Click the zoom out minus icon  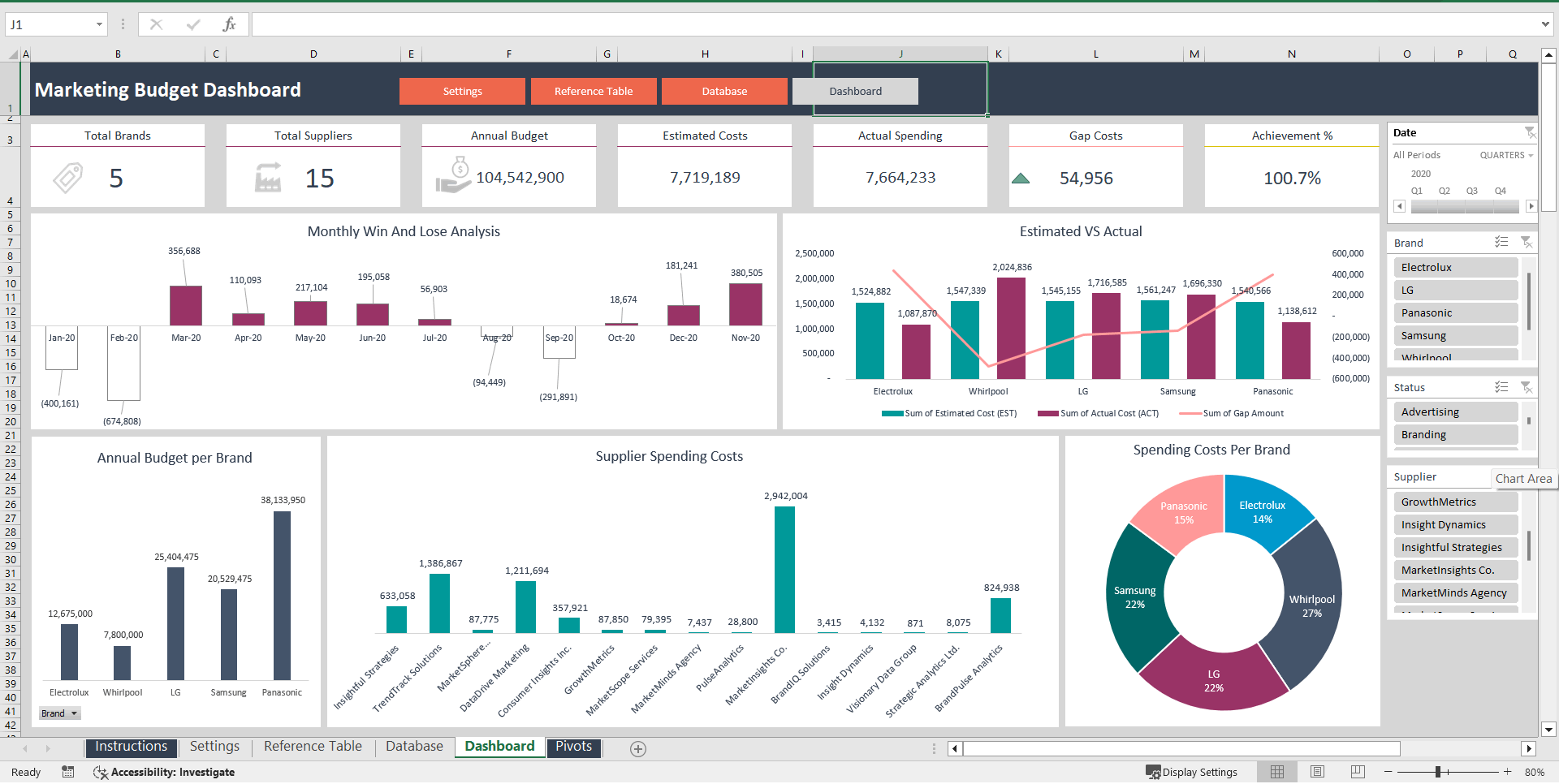(1388, 772)
